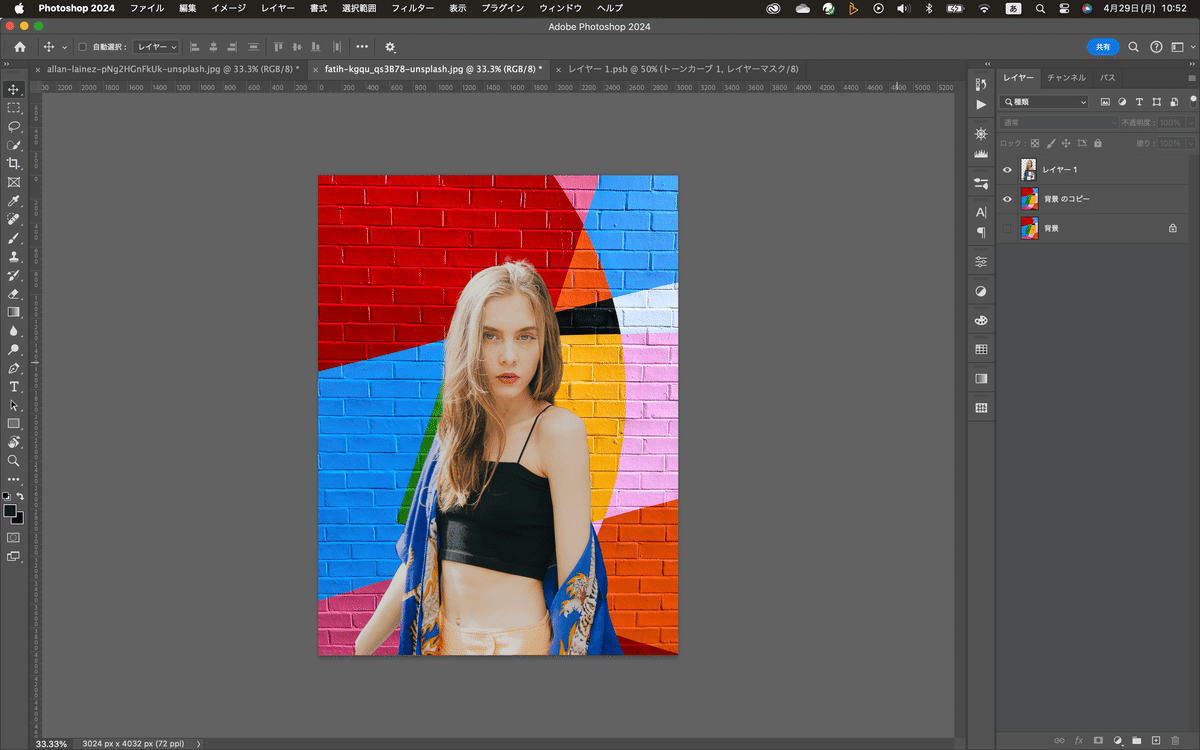The image size is (1200, 750).
Task: Click the add layer mask icon
Action: tap(1098, 740)
